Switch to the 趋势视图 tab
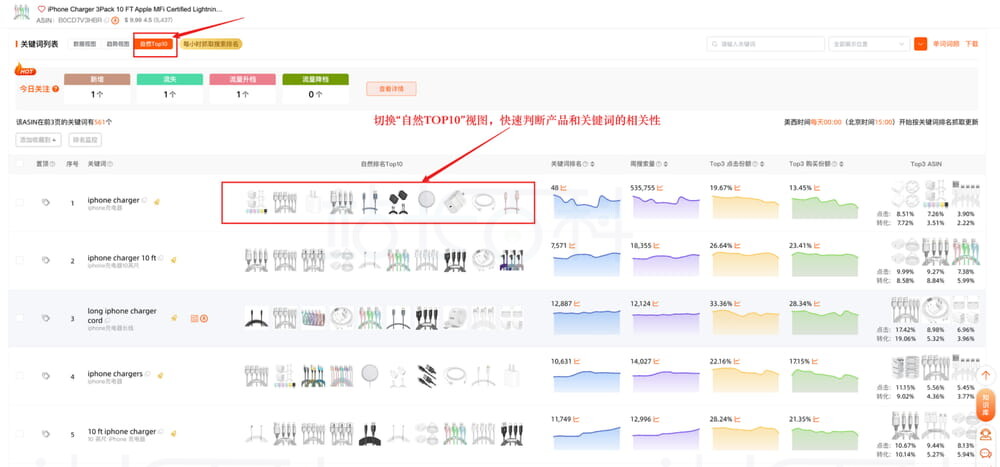The width and height of the screenshot is (1000, 467). pyautogui.click(x=117, y=44)
